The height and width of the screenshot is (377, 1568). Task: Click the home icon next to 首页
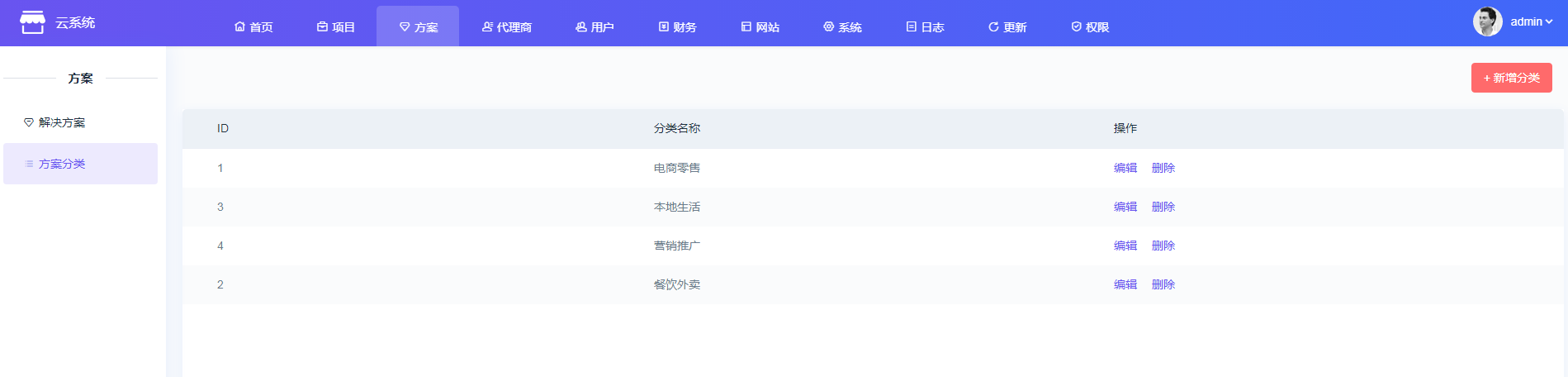coord(239,26)
